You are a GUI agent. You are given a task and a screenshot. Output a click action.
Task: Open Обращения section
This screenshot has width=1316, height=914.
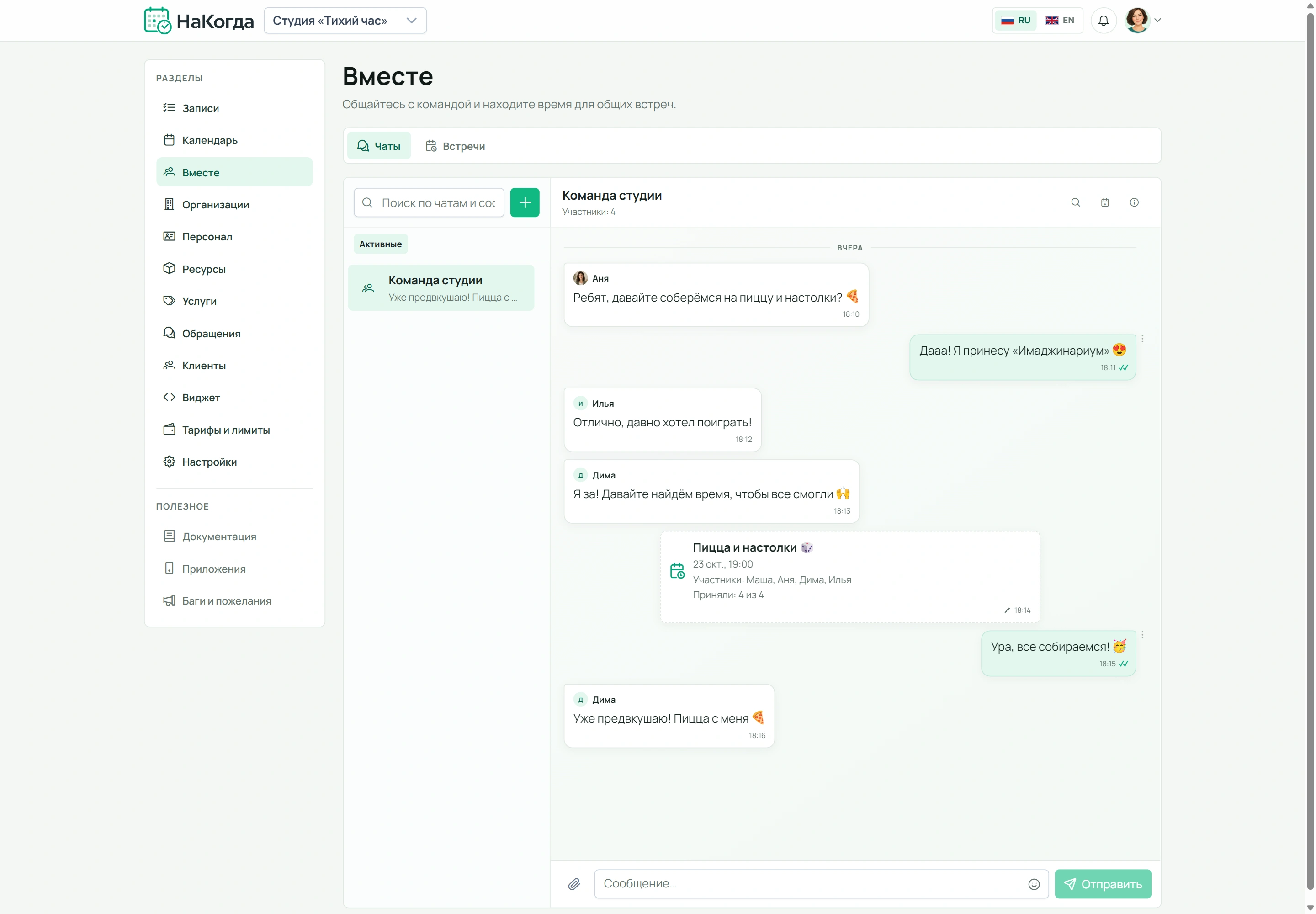[234, 333]
